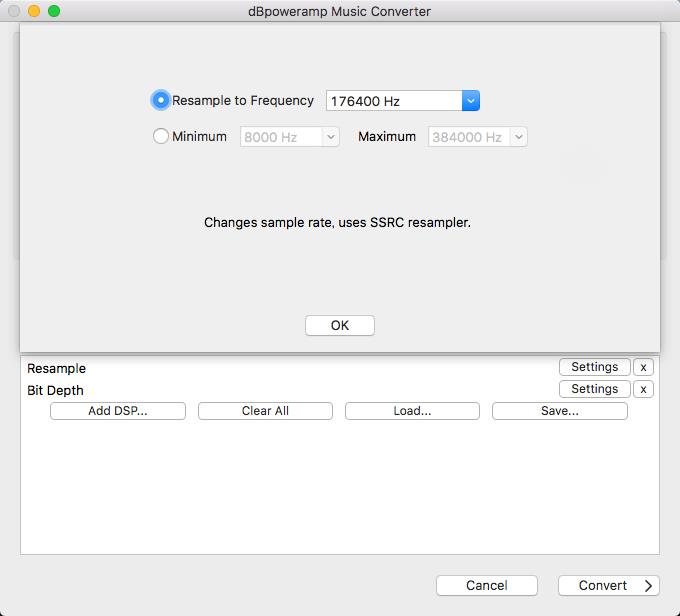Select the Resample to Frequency radio button
Image resolution: width=680 pixels, height=616 pixels.
[160, 100]
